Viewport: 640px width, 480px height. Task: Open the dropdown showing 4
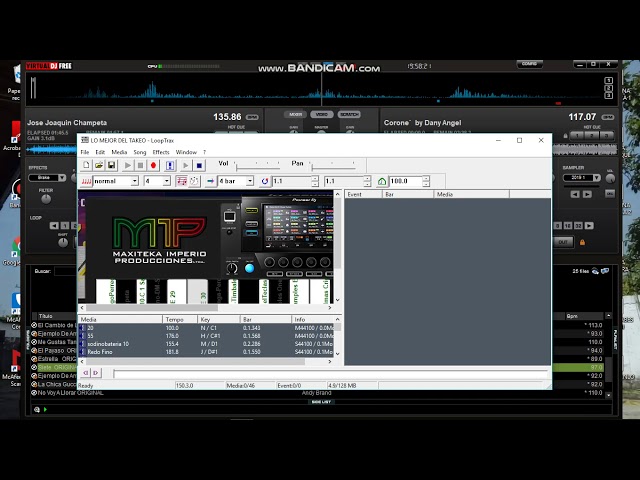167,181
